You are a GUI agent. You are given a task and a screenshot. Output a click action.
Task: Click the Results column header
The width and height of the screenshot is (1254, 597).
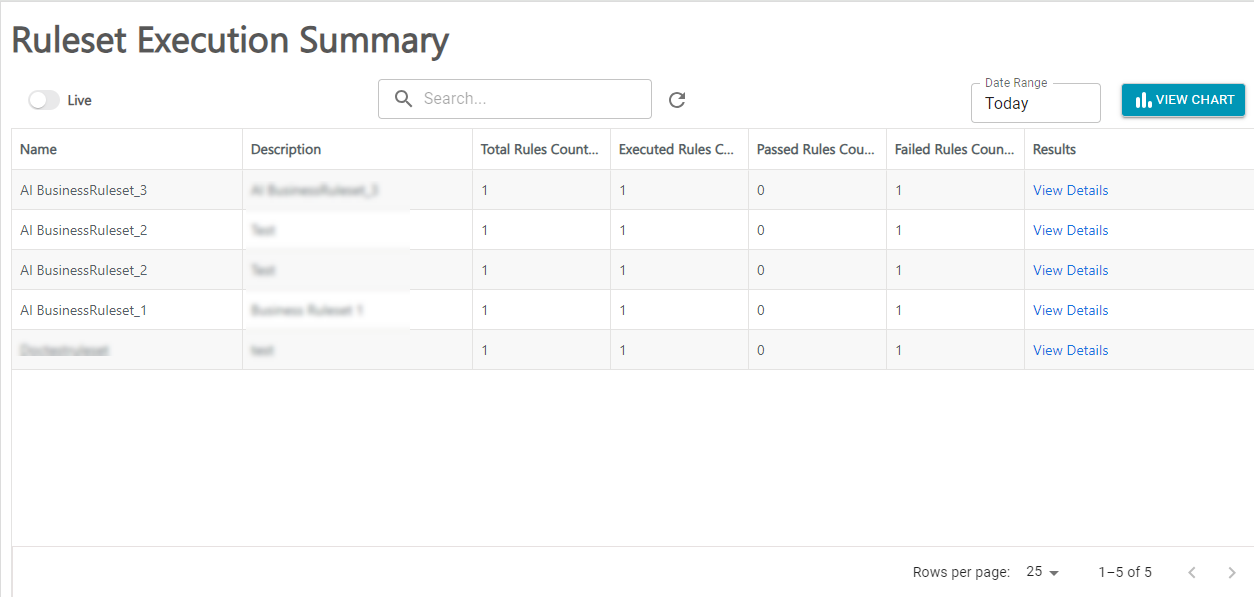1054,149
